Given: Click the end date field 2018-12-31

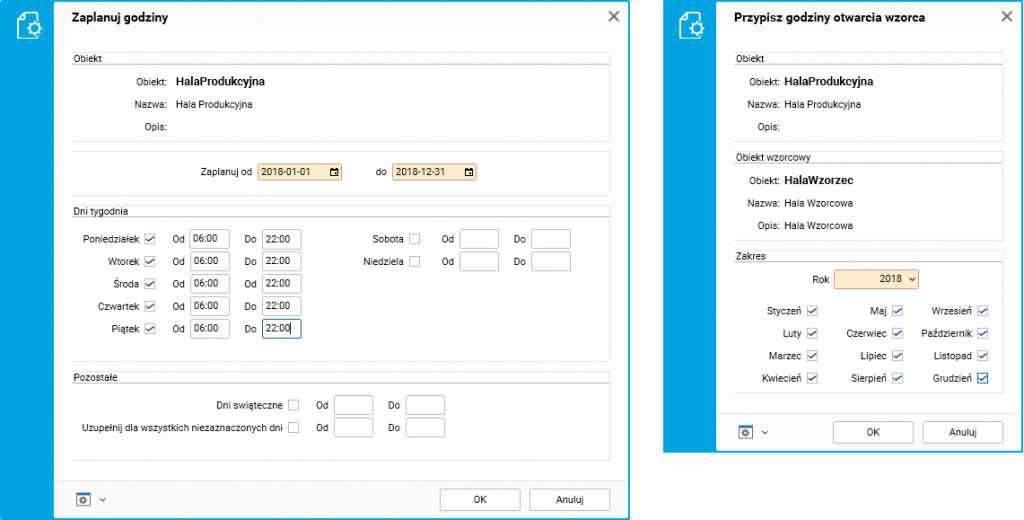Looking at the screenshot, I should click(x=434, y=172).
